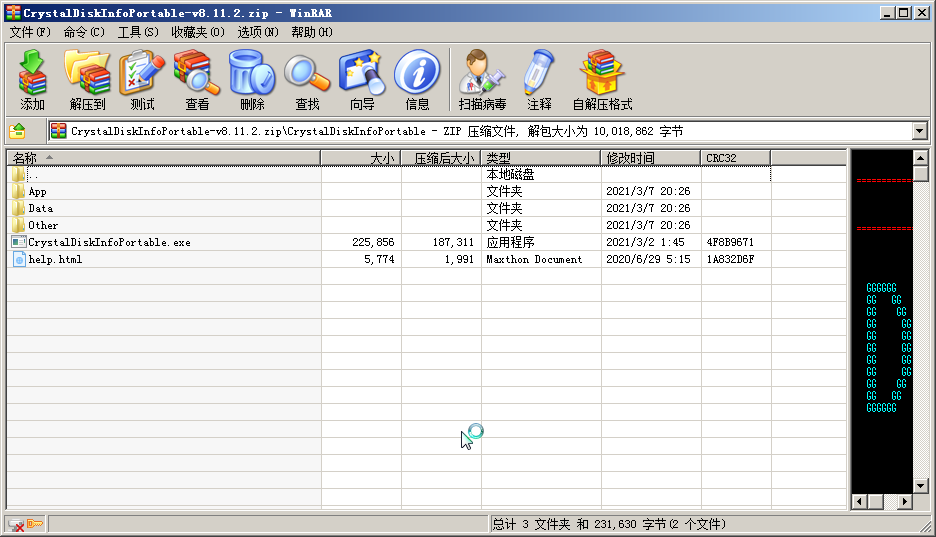Sort by CRC32 column header
Screen dimensions: 936x537
point(735,158)
